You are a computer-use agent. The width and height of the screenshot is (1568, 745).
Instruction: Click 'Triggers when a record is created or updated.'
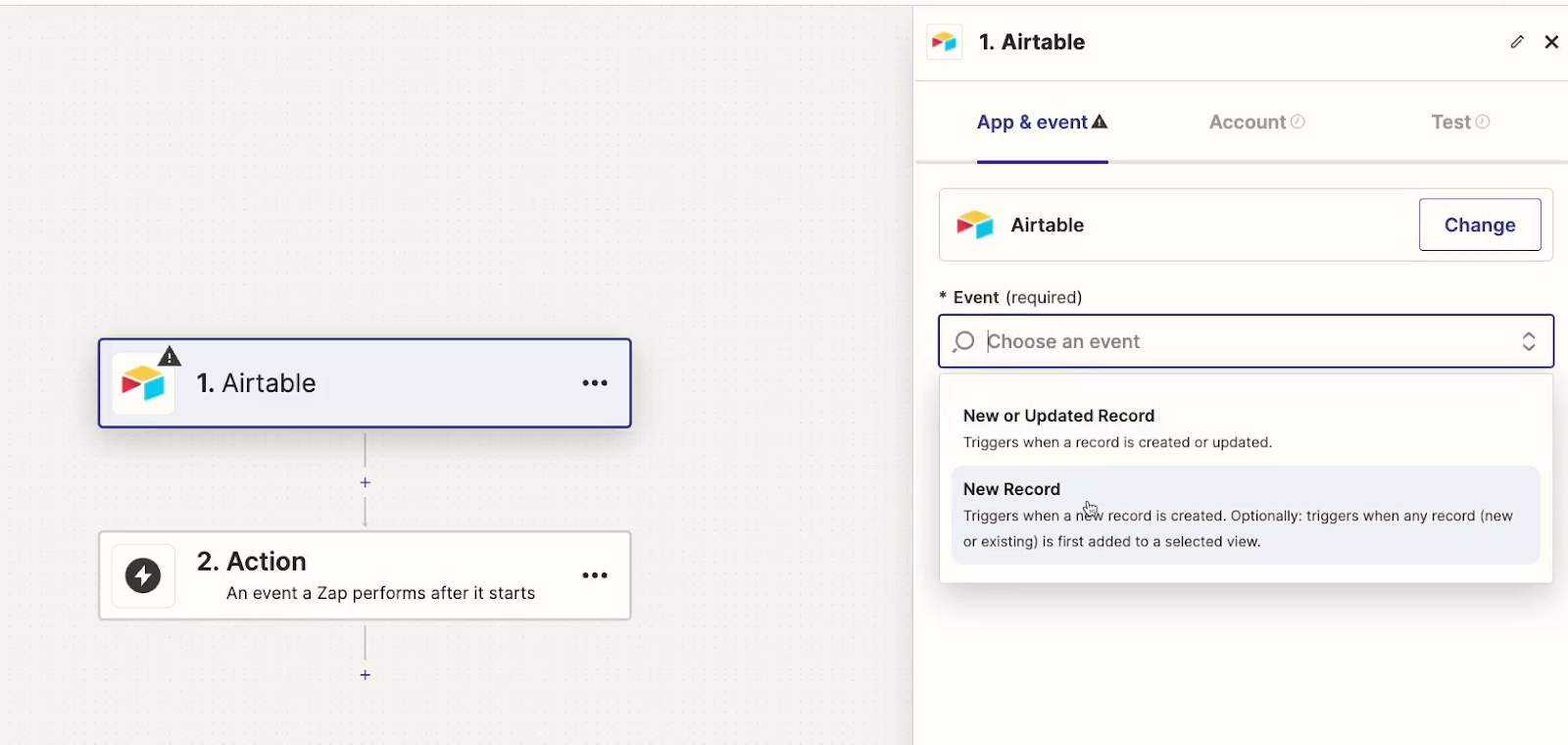click(1117, 442)
